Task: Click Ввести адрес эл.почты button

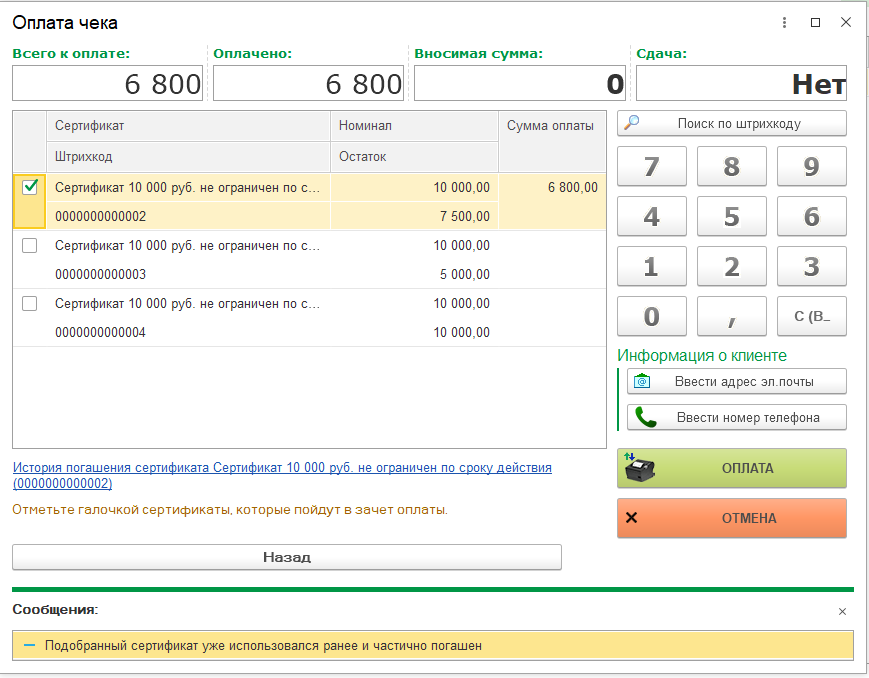Action: [x=737, y=381]
